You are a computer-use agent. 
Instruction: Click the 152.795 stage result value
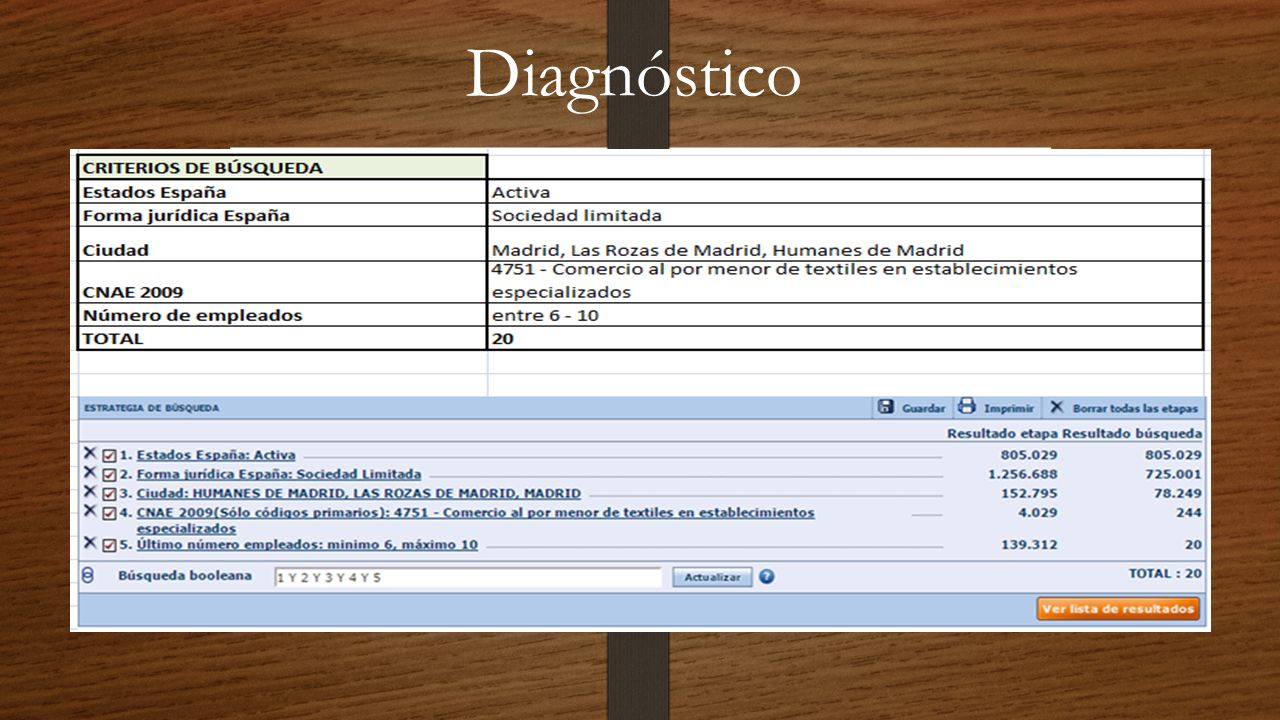tap(1029, 493)
